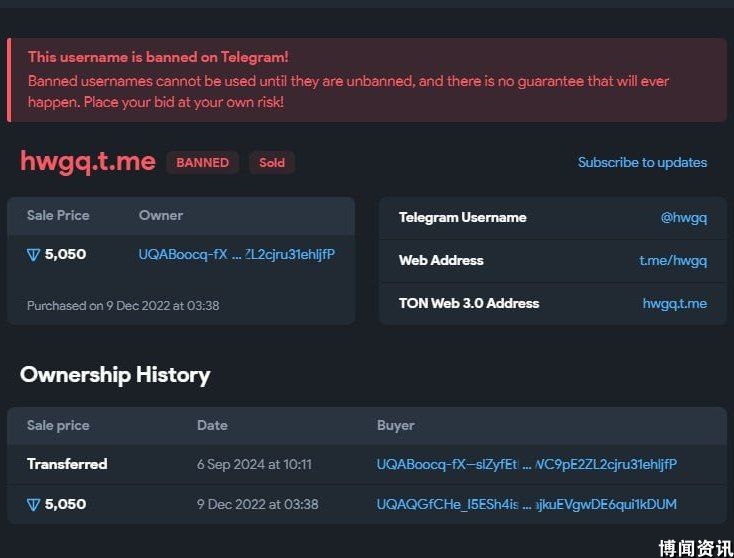The height and width of the screenshot is (558, 734).
Task: Click the date '6 Sep 2024 at 10:11'
Action: point(254,464)
